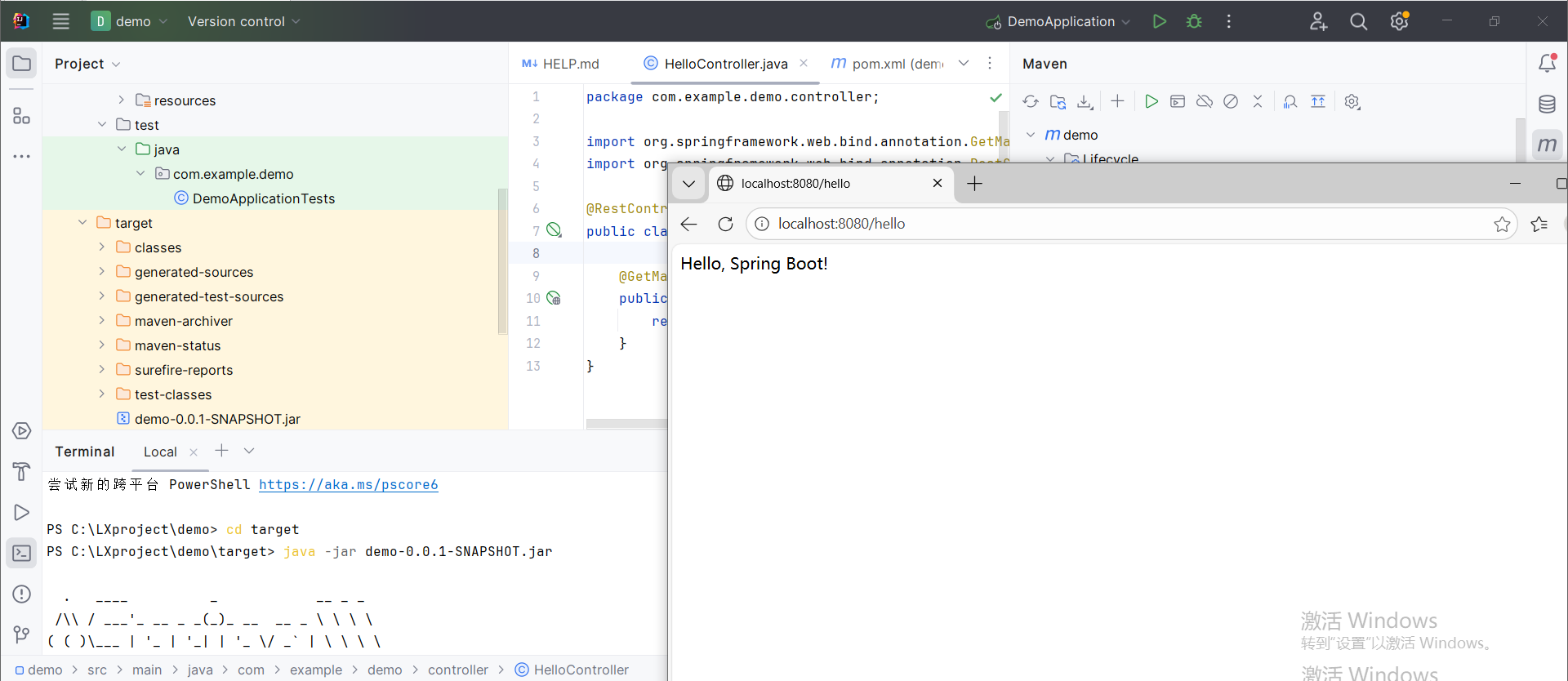Toggle the Terminal tool window icon
Screen dimensions: 1568x681
click(22, 554)
